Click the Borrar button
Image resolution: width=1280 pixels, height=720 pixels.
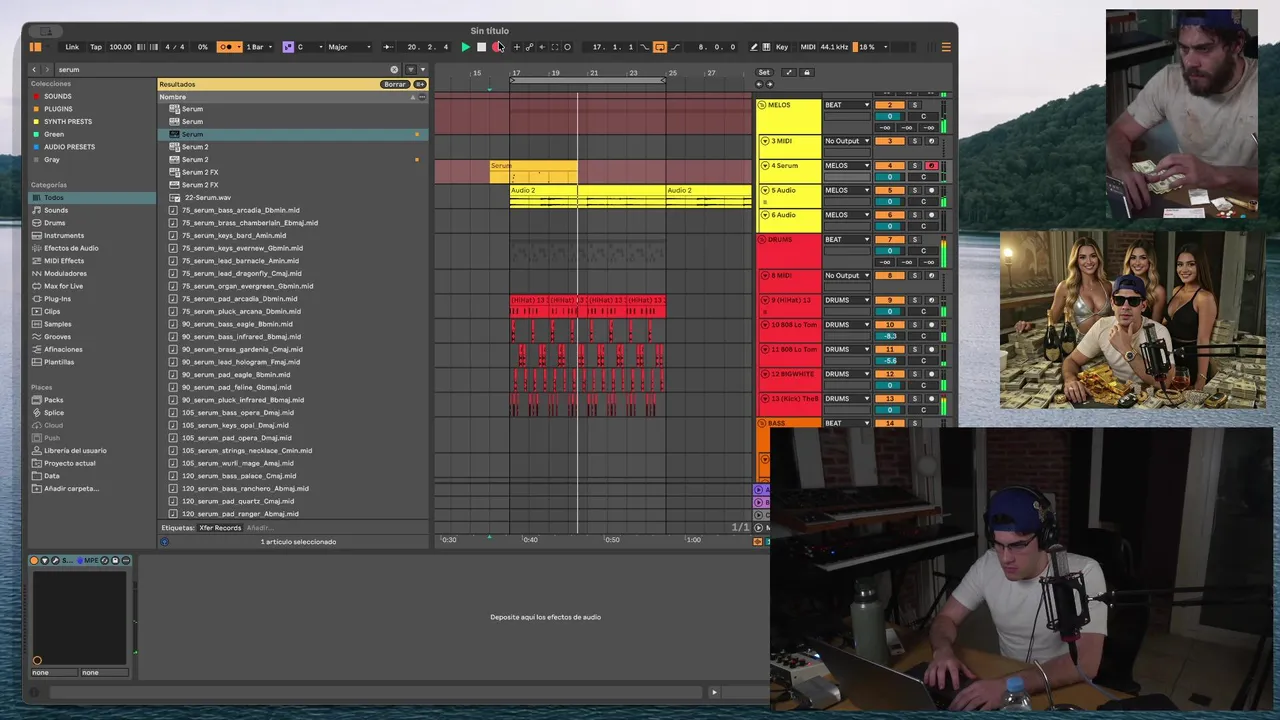395,84
